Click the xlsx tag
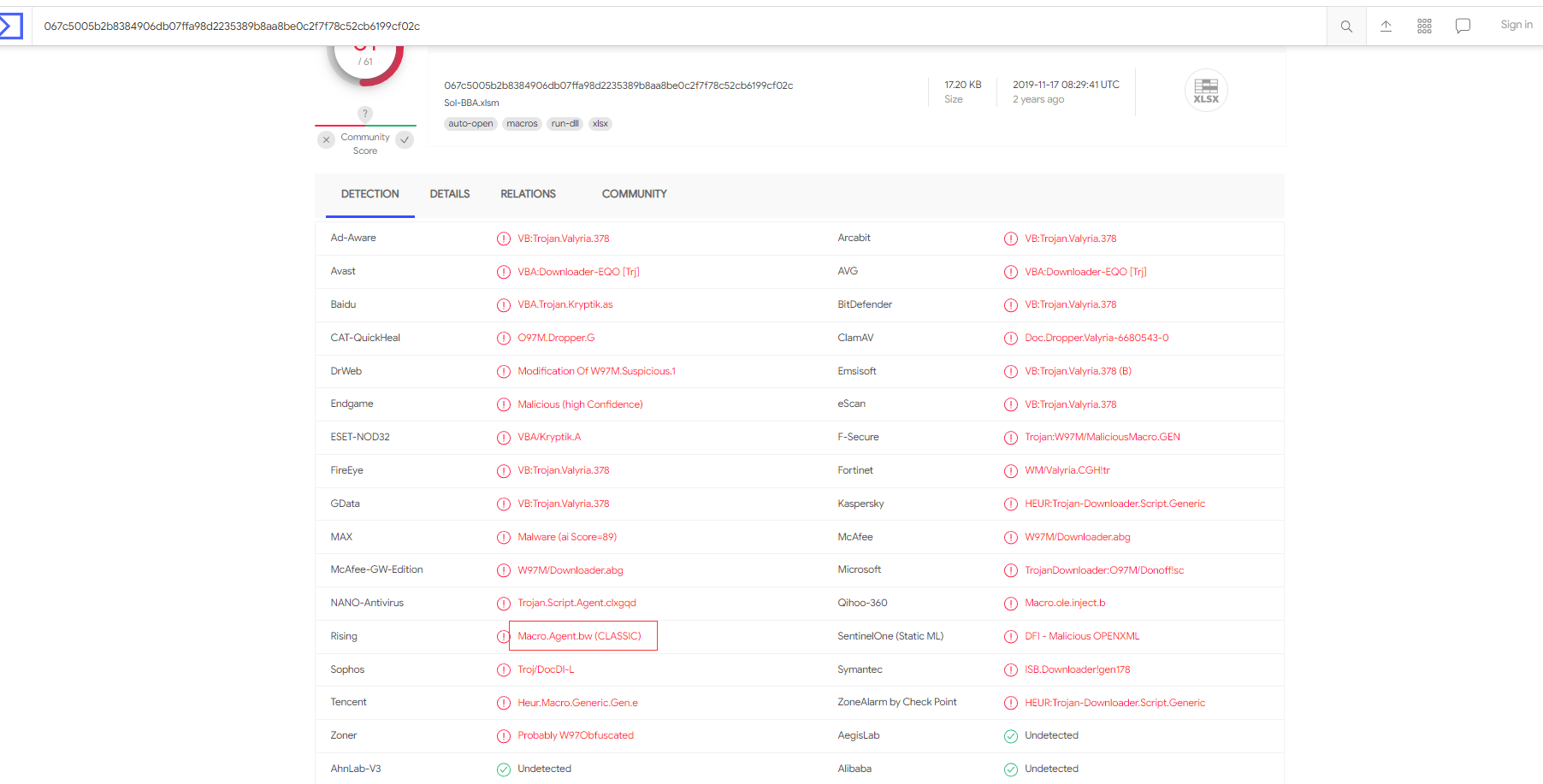1543x784 pixels. click(600, 124)
